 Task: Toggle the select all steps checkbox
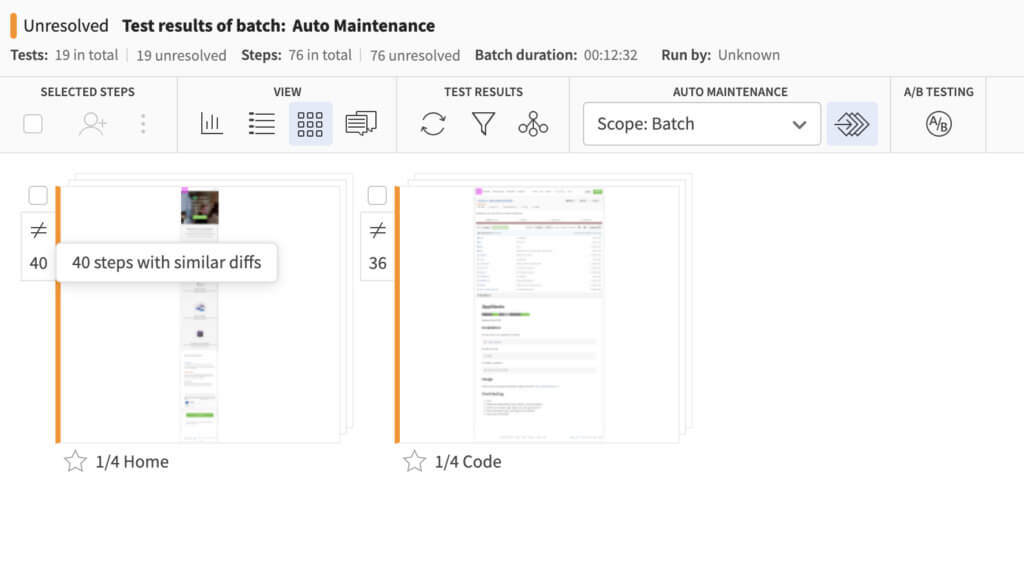pyautogui.click(x=33, y=124)
